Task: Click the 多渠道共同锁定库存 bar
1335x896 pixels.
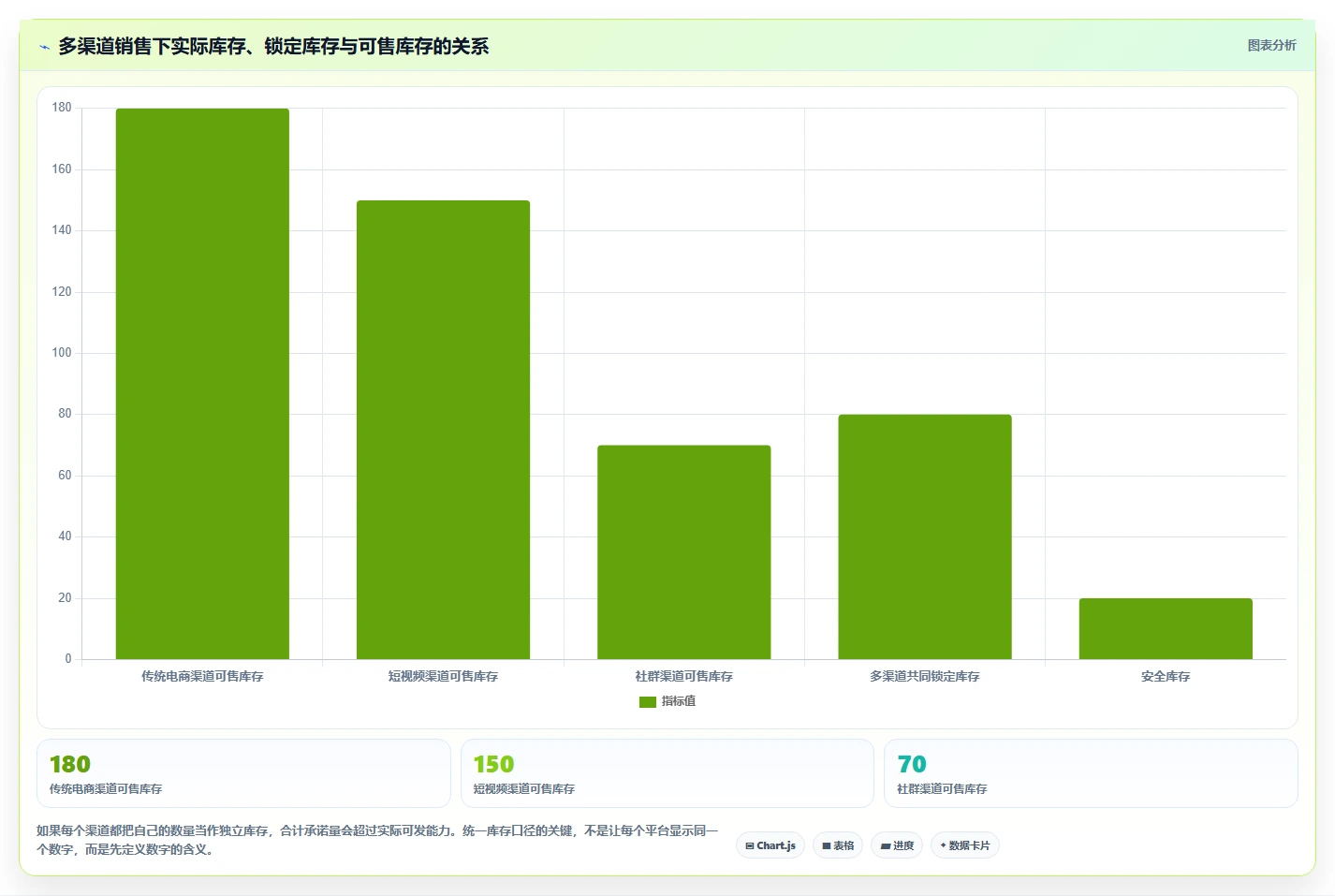Action: pyautogui.click(x=925, y=536)
